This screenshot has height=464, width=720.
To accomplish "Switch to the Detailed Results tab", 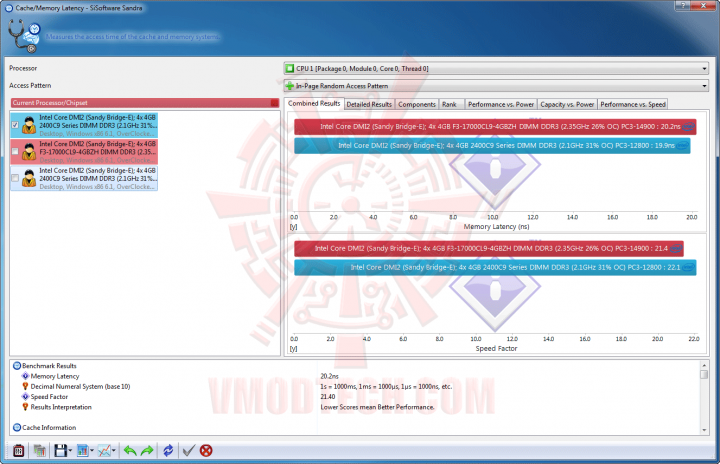I will coord(369,104).
